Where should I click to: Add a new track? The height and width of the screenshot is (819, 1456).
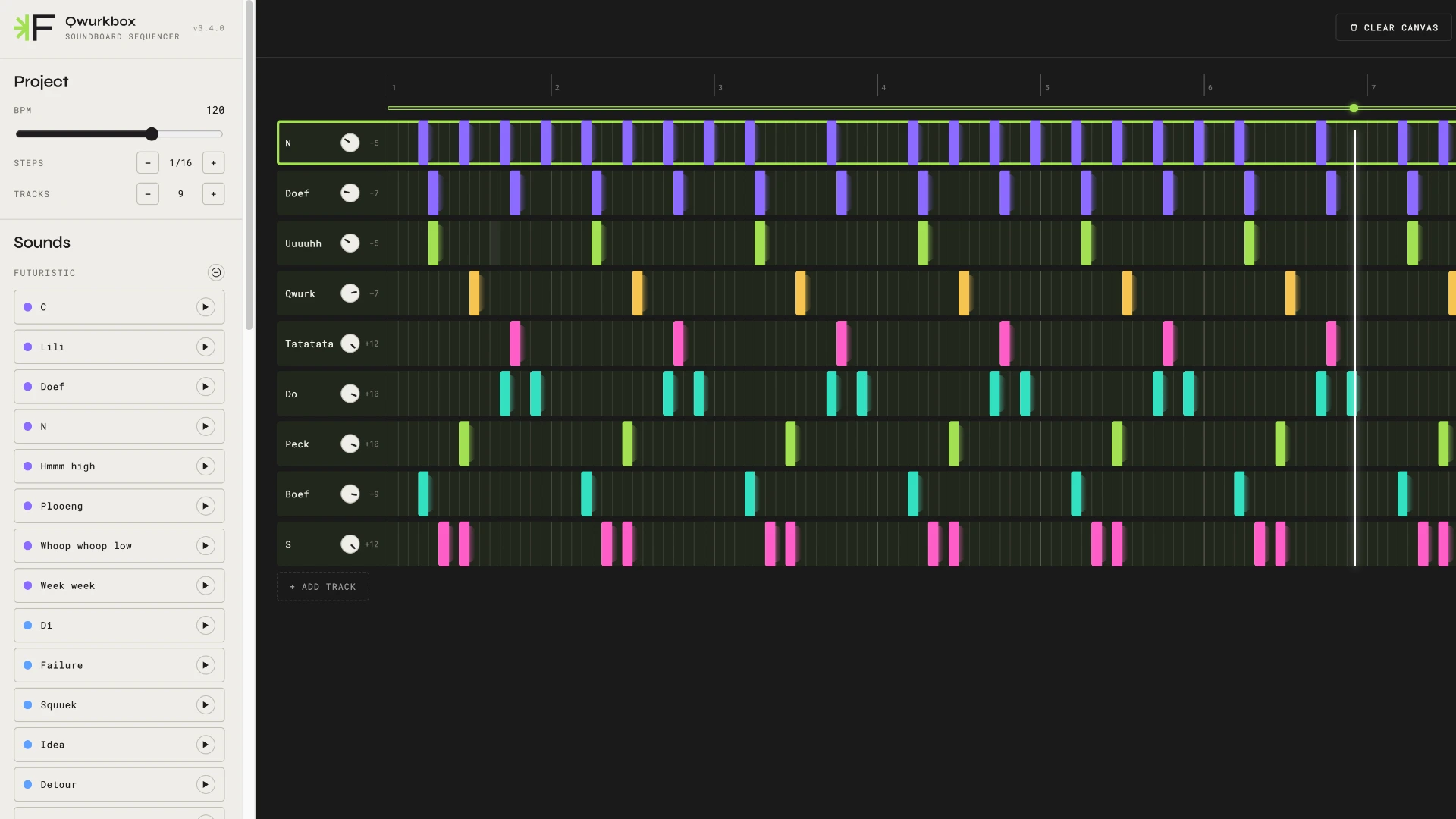point(323,587)
